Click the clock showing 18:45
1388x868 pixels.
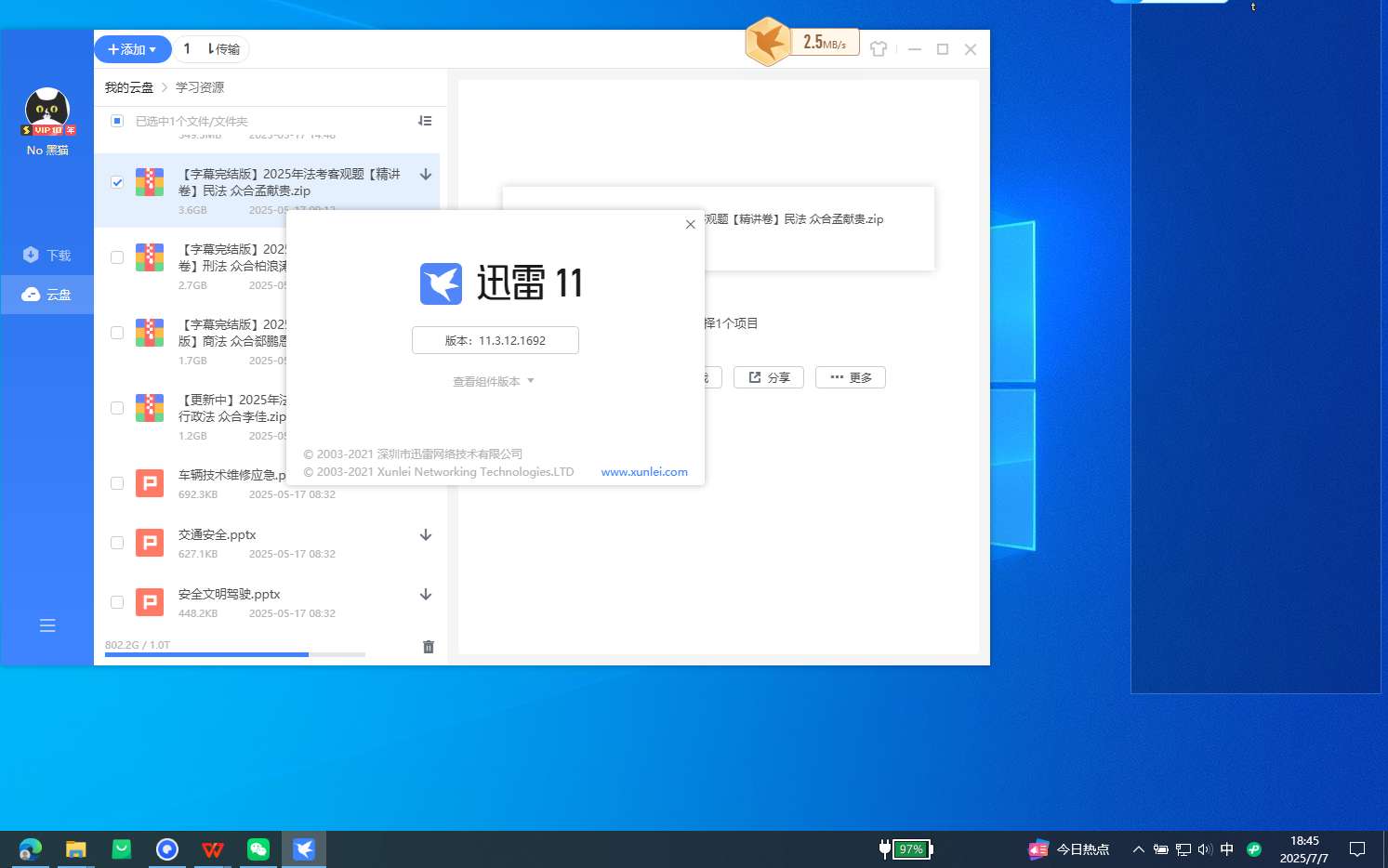coord(1304,841)
